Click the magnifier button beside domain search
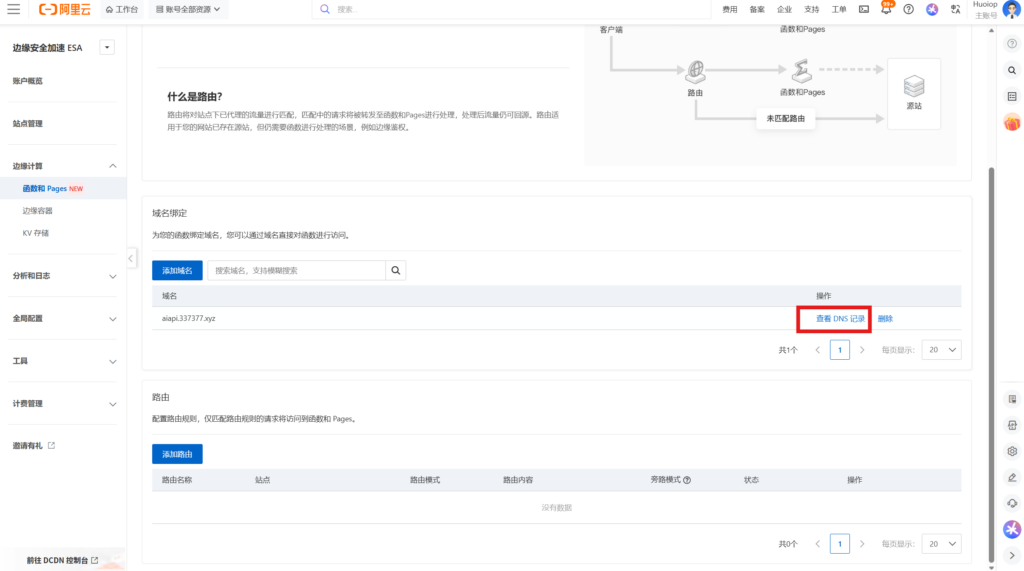Screen dimensions: 1024x571 tap(396, 270)
